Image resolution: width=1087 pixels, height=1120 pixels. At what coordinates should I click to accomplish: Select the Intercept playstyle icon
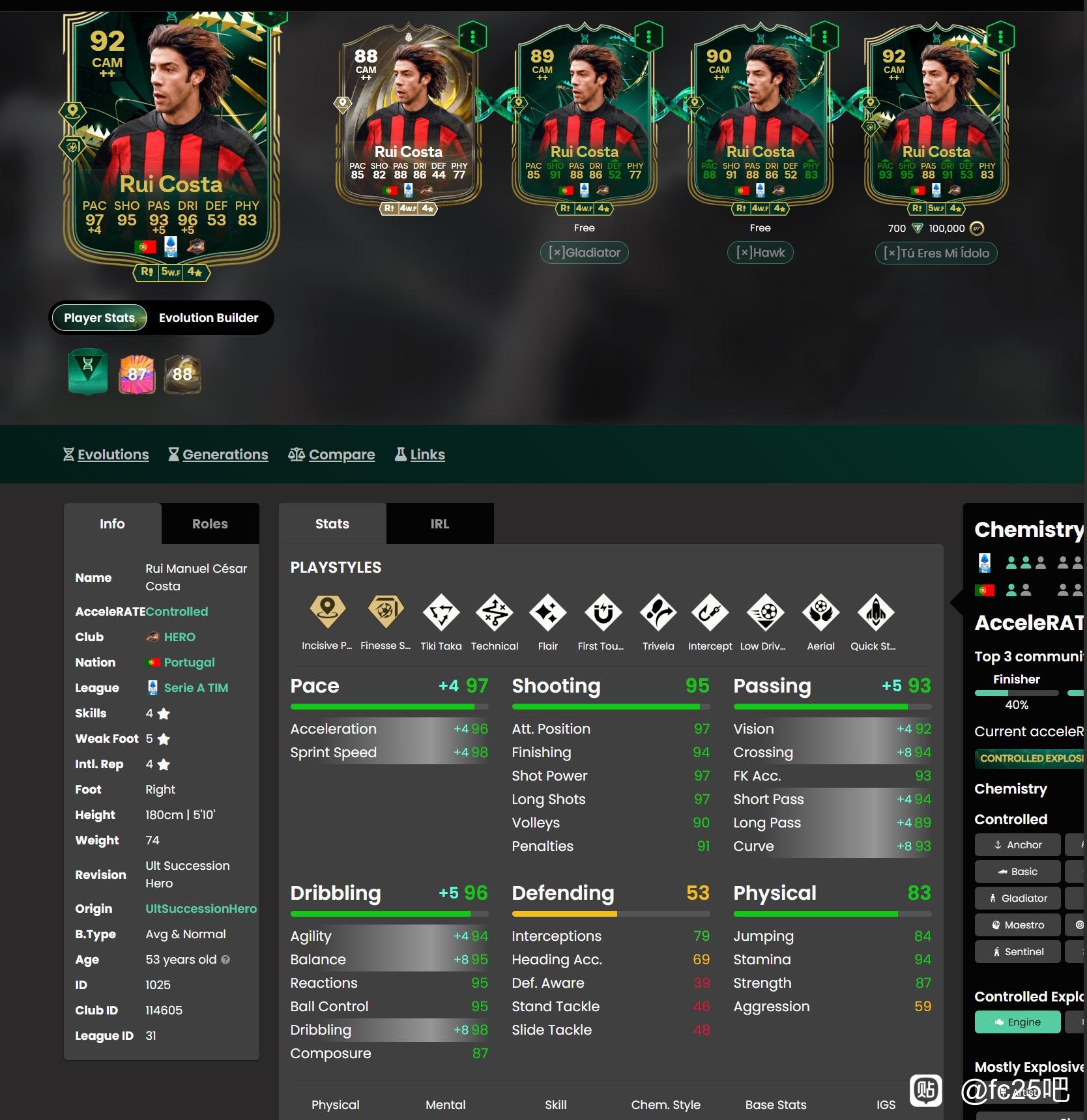coord(710,612)
